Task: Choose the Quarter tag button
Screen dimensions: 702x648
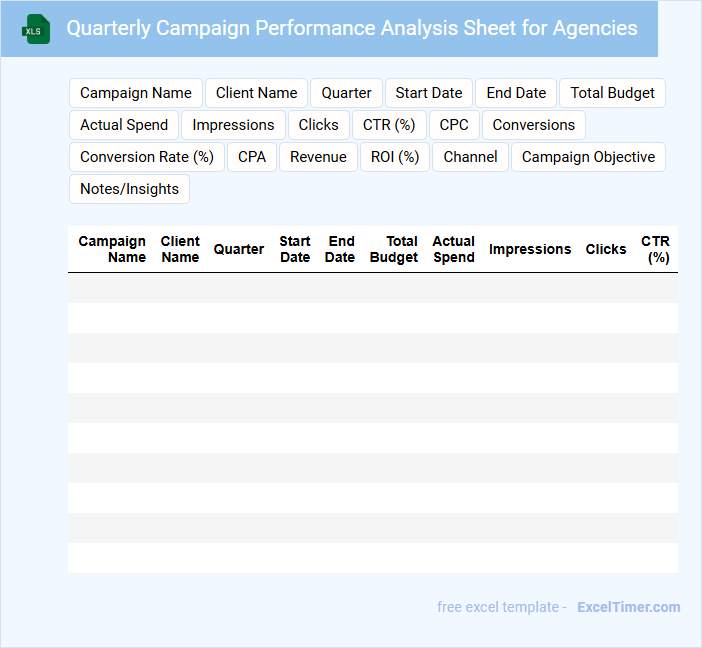Action: (346, 93)
